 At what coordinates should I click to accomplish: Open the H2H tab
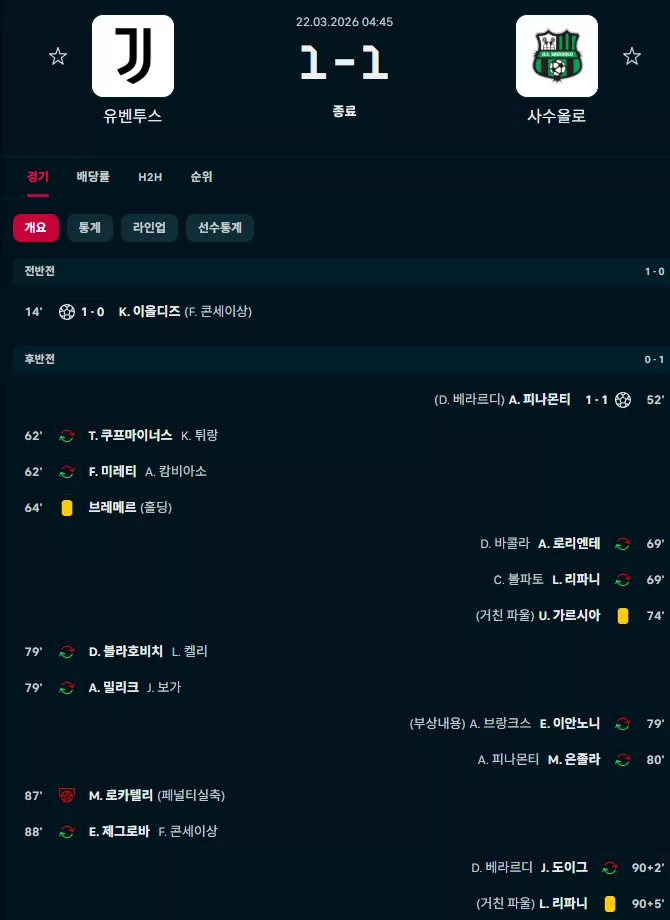[150, 177]
